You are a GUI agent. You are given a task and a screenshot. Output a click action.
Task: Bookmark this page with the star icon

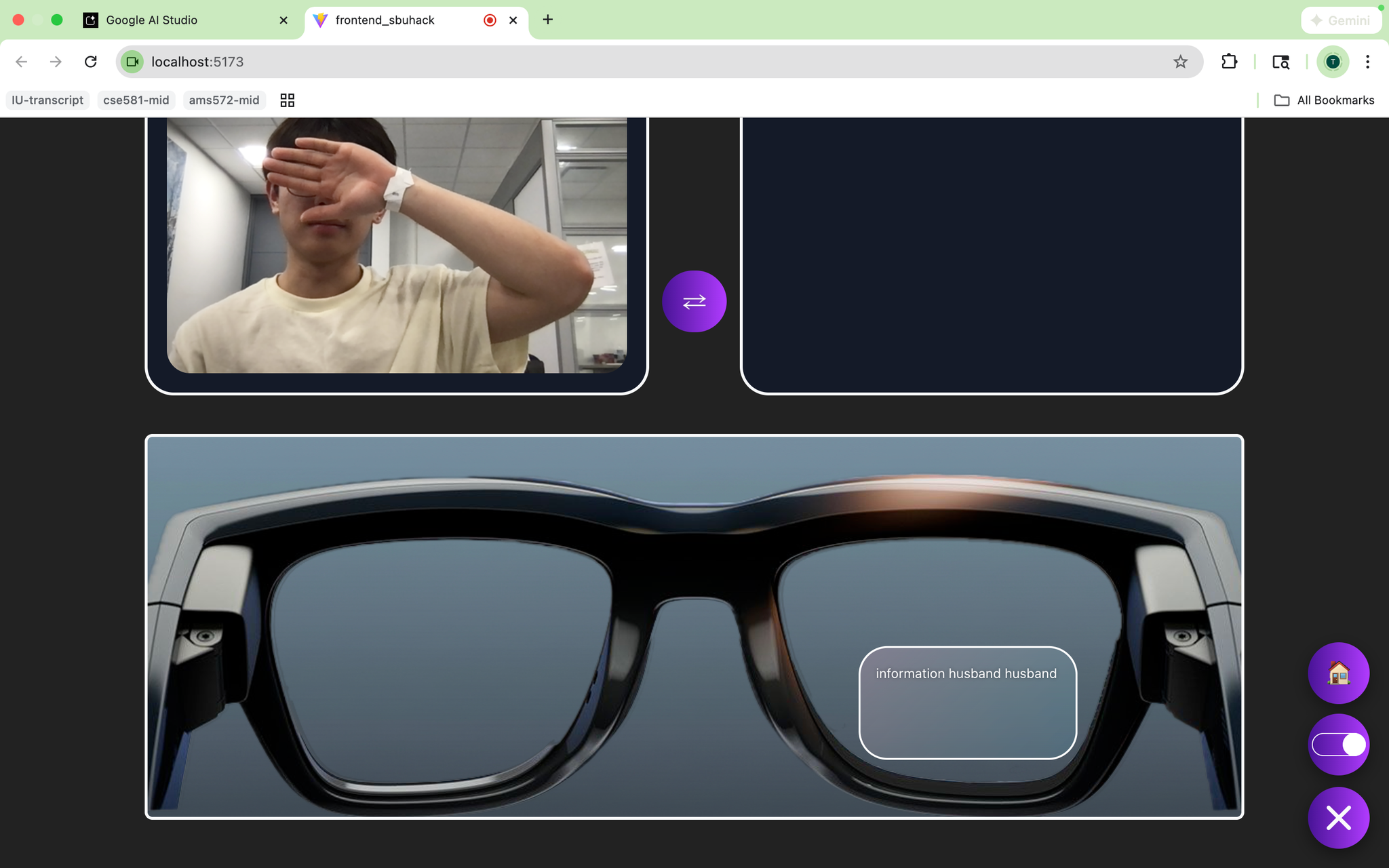1180,62
